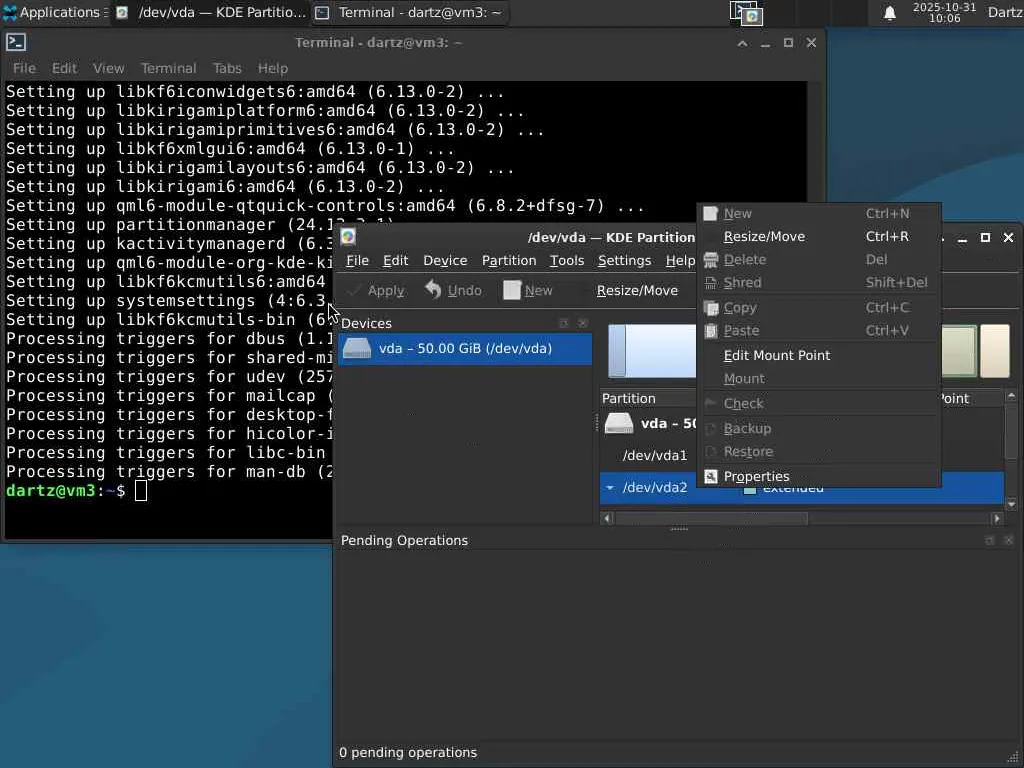Click the New icon in context menu
Viewport: 1024px width, 768px height.
click(x=711, y=214)
